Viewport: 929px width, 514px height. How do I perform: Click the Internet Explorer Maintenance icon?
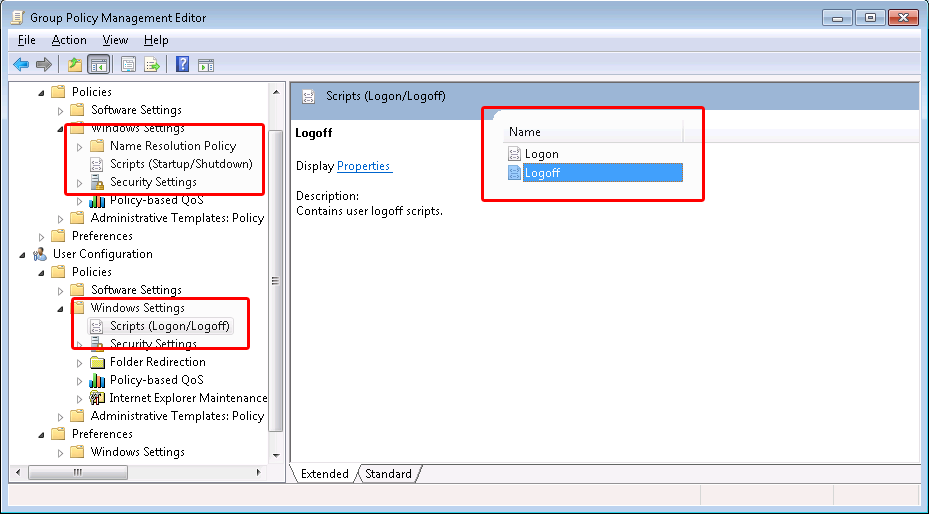click(x=97, y=398)
